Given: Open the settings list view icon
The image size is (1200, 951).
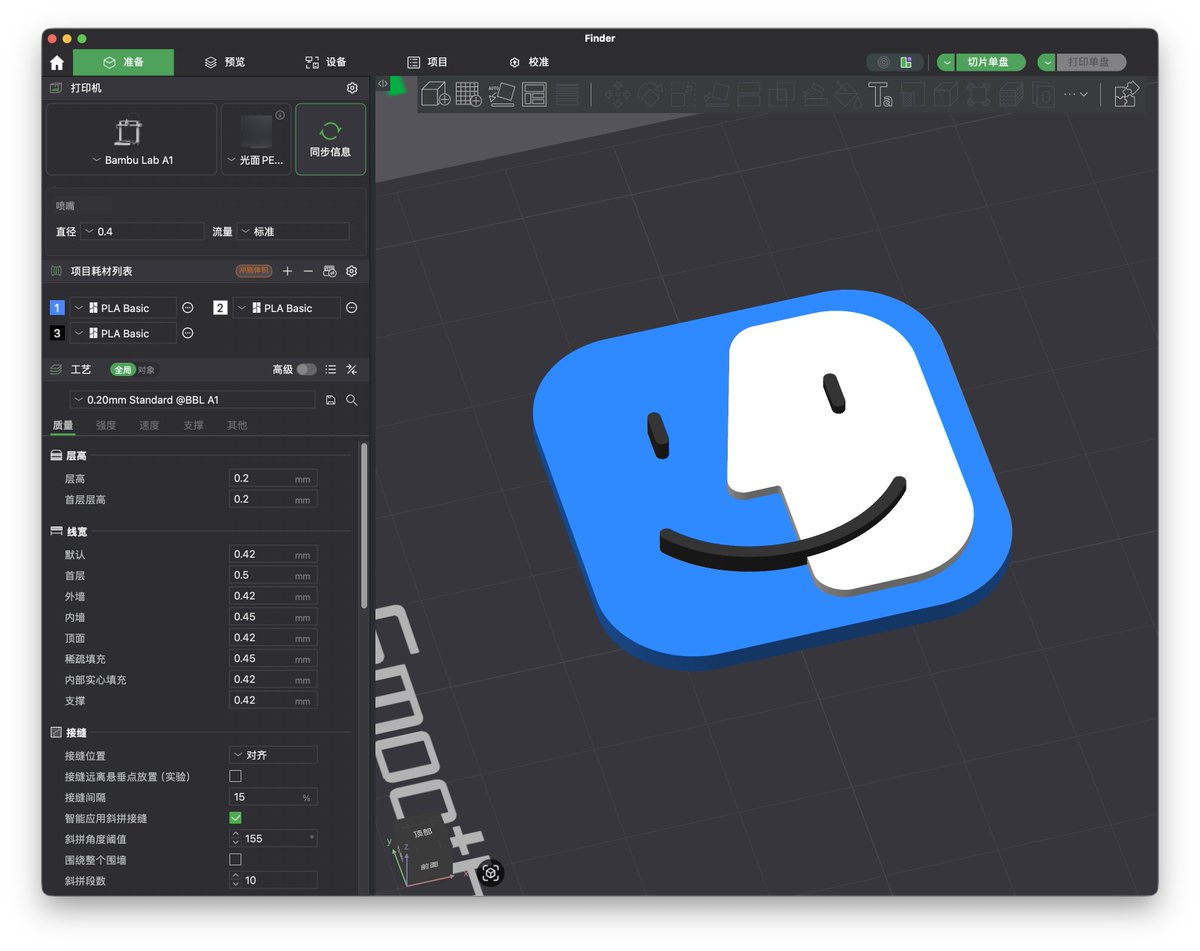Looking at the screenshot, I should pyautogui.click(x=331, y=369).
